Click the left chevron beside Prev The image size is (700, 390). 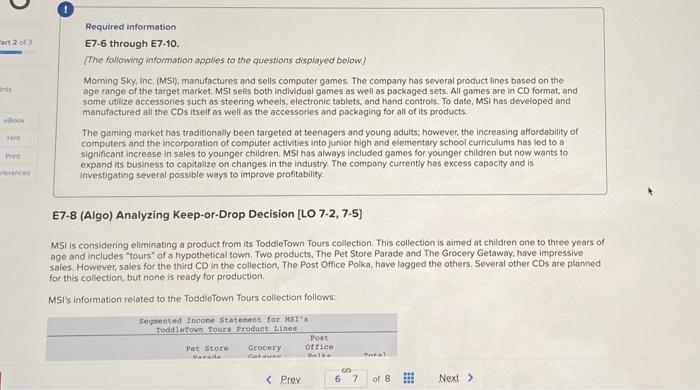coord(269,380)
